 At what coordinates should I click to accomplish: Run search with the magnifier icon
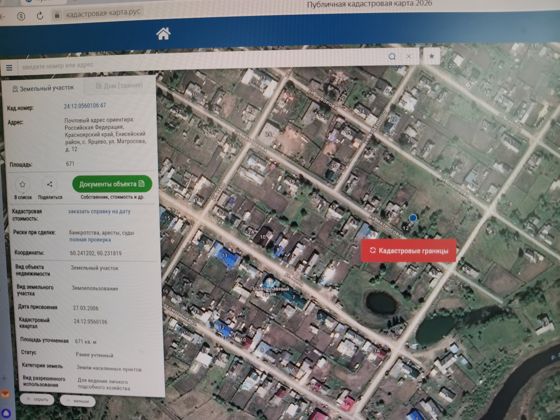[x=392, y=56]
